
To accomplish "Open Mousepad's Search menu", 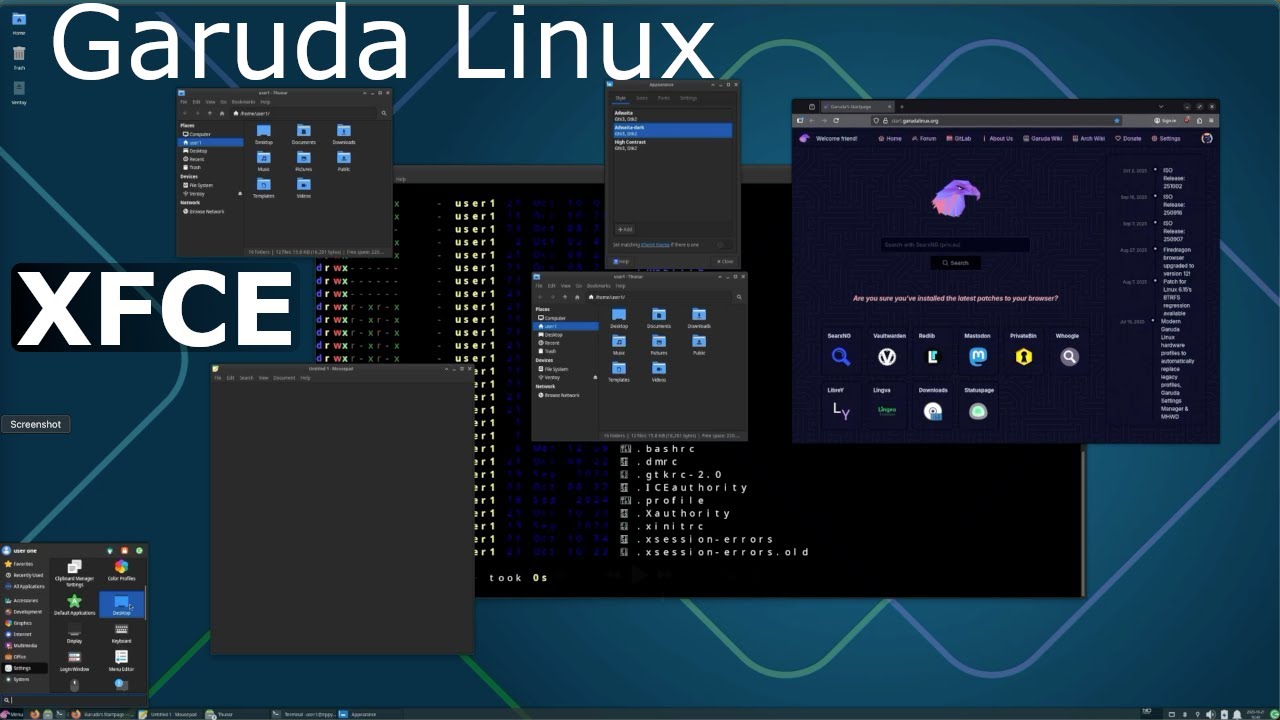I will (246, 378).
